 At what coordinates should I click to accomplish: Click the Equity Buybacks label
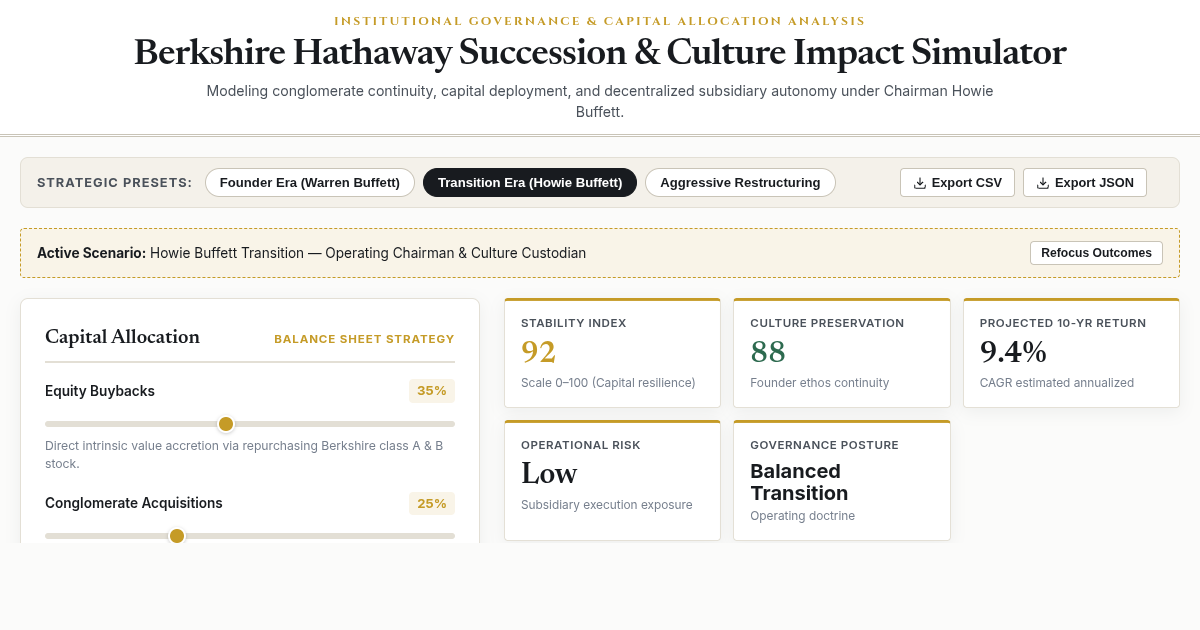pos(100,391)
